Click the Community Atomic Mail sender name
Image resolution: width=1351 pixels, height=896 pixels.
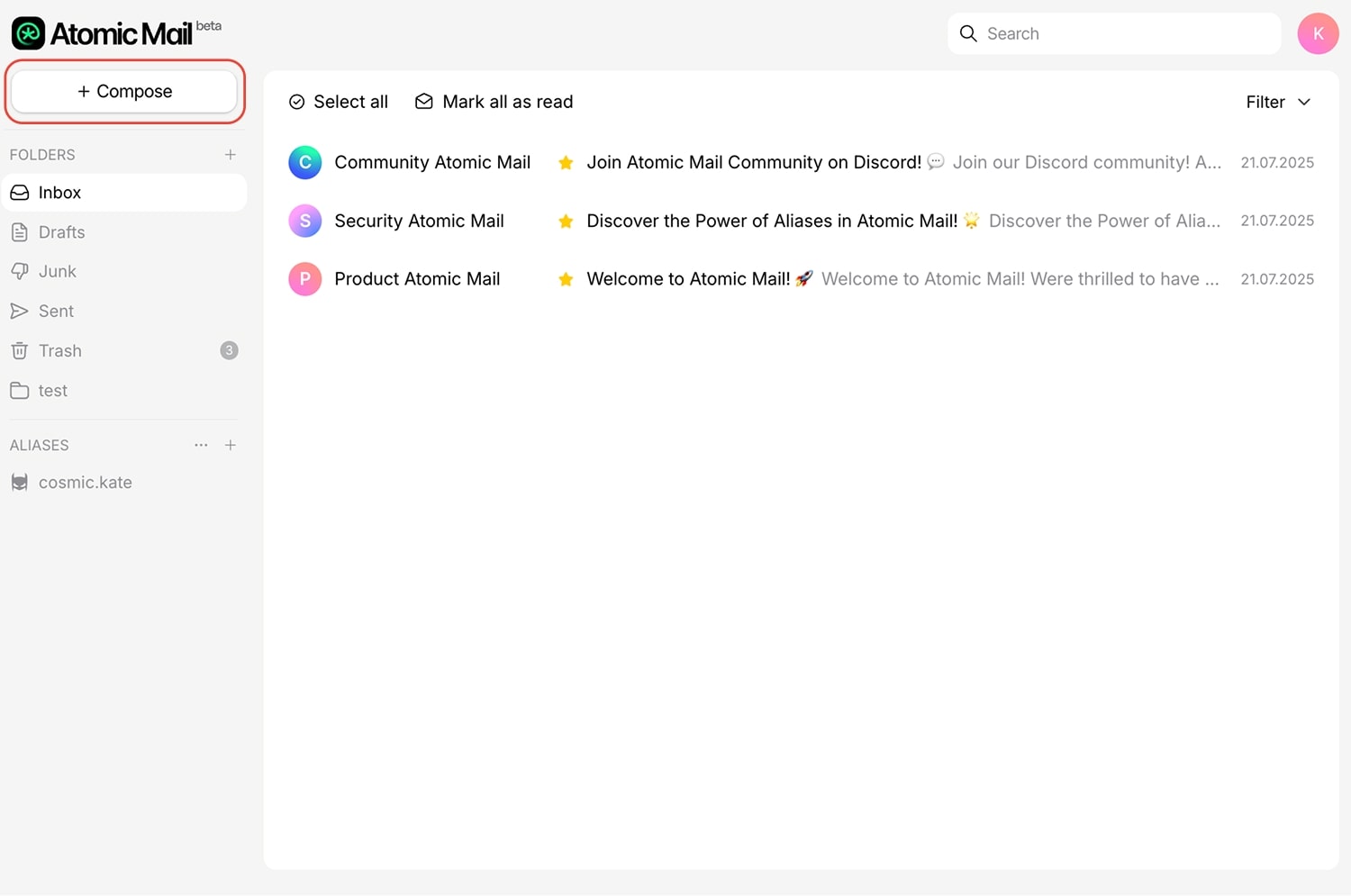(x=432, y=162)
